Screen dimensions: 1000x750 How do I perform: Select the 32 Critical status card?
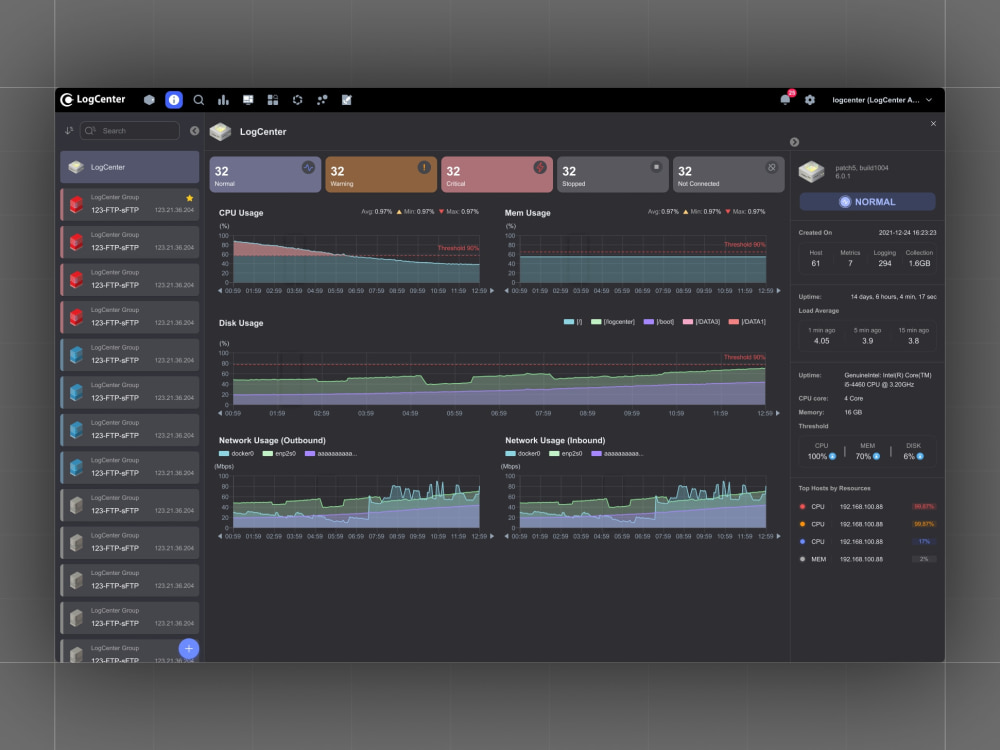pos(497,174)
